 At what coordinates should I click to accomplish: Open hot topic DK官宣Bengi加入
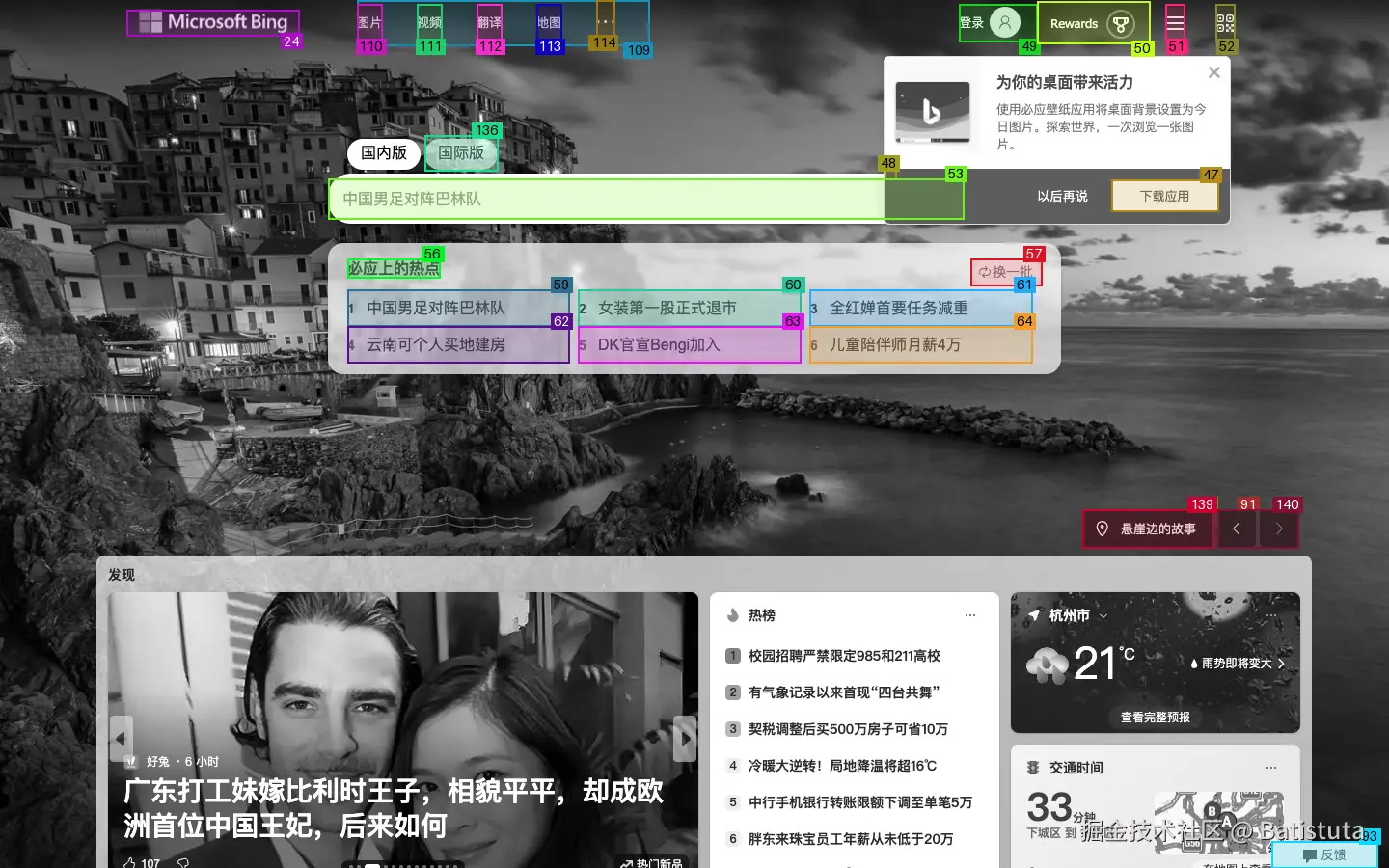click(690, 344)
